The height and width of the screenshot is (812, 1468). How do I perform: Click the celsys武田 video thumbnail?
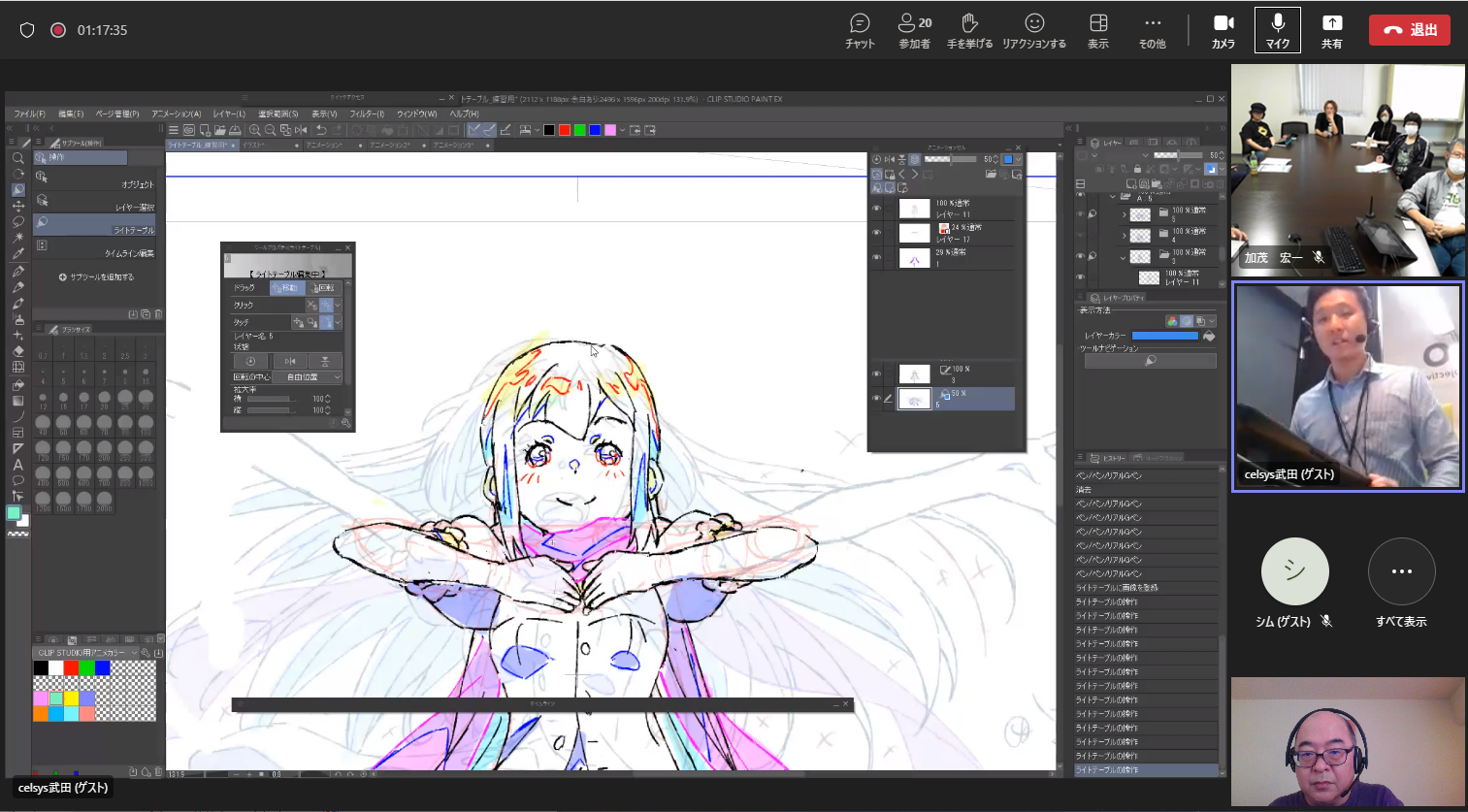1348,387
